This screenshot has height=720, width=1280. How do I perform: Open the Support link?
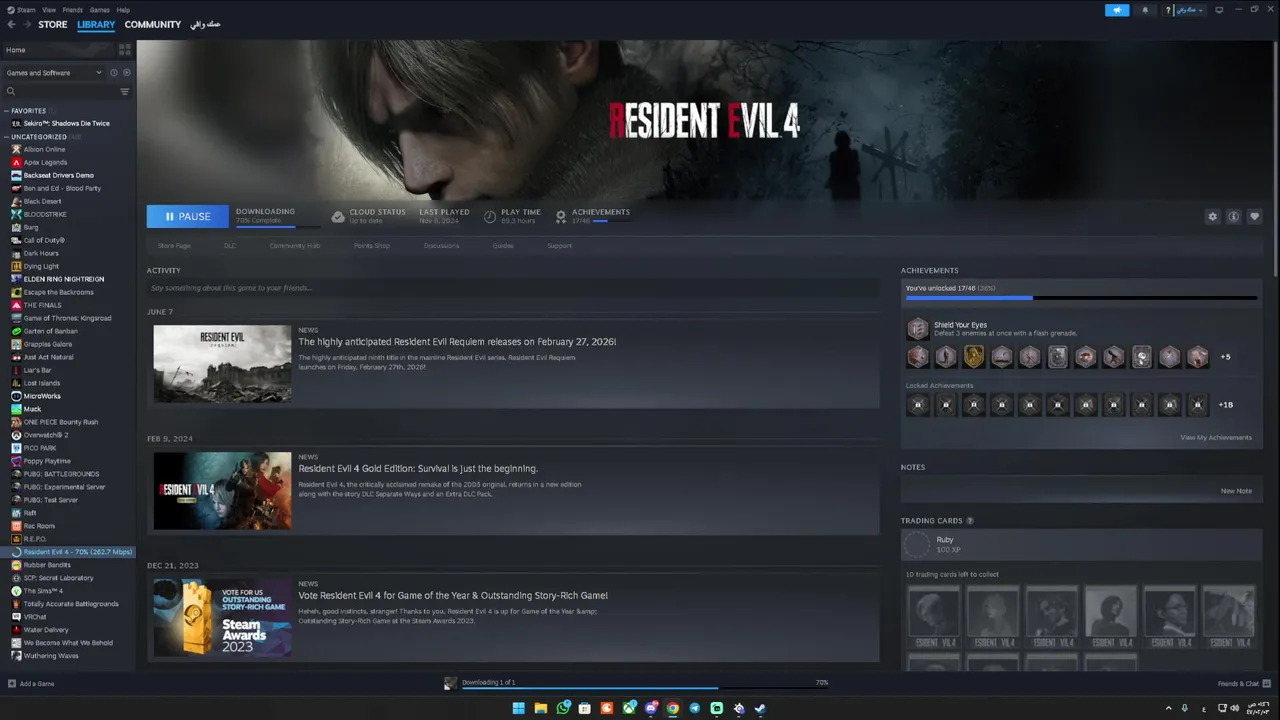560,246
